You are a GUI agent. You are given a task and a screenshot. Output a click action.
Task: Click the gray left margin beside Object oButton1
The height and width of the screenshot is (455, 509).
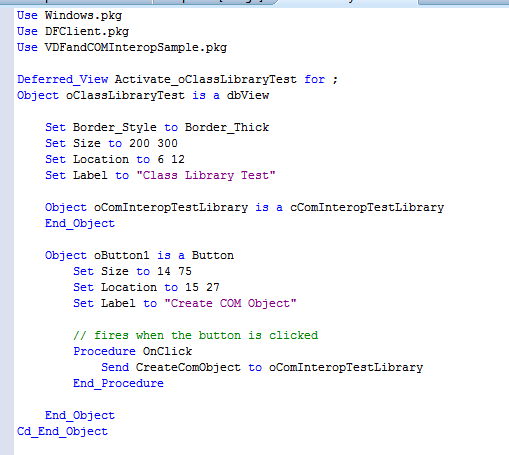click(7, 255)
